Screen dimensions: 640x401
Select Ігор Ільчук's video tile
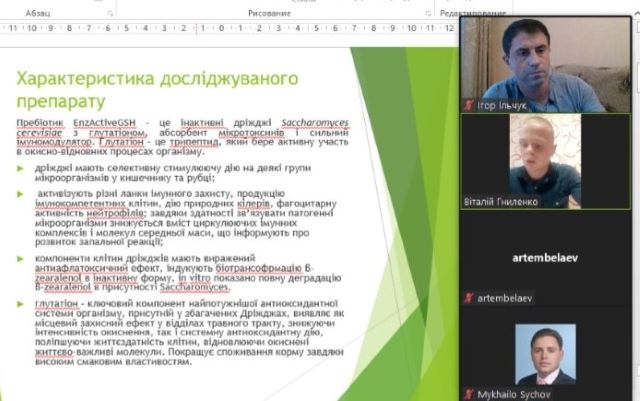click(545, 65)
